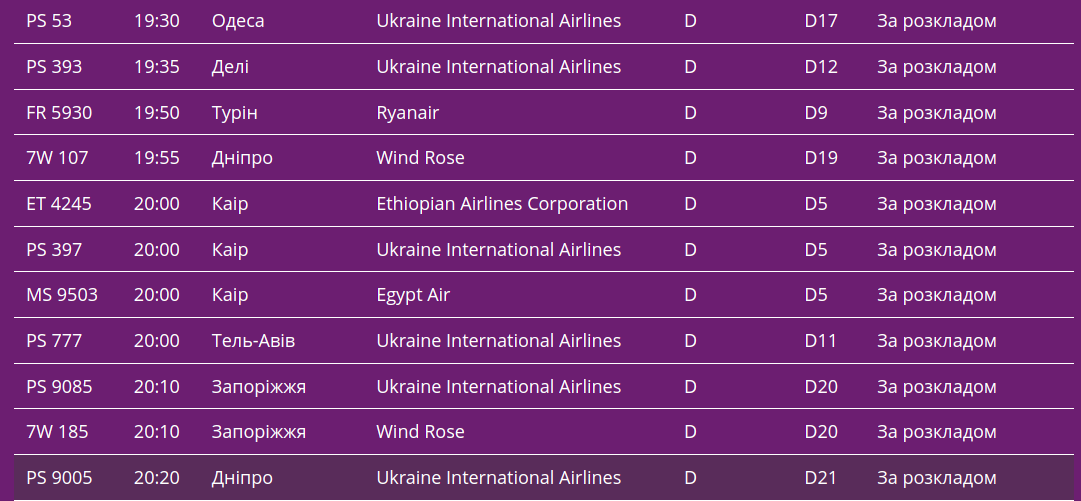The width and height of the screenshot is (1081, 501).
Task: Select the PS 393 flight to Делі
Action: (54, 67)
